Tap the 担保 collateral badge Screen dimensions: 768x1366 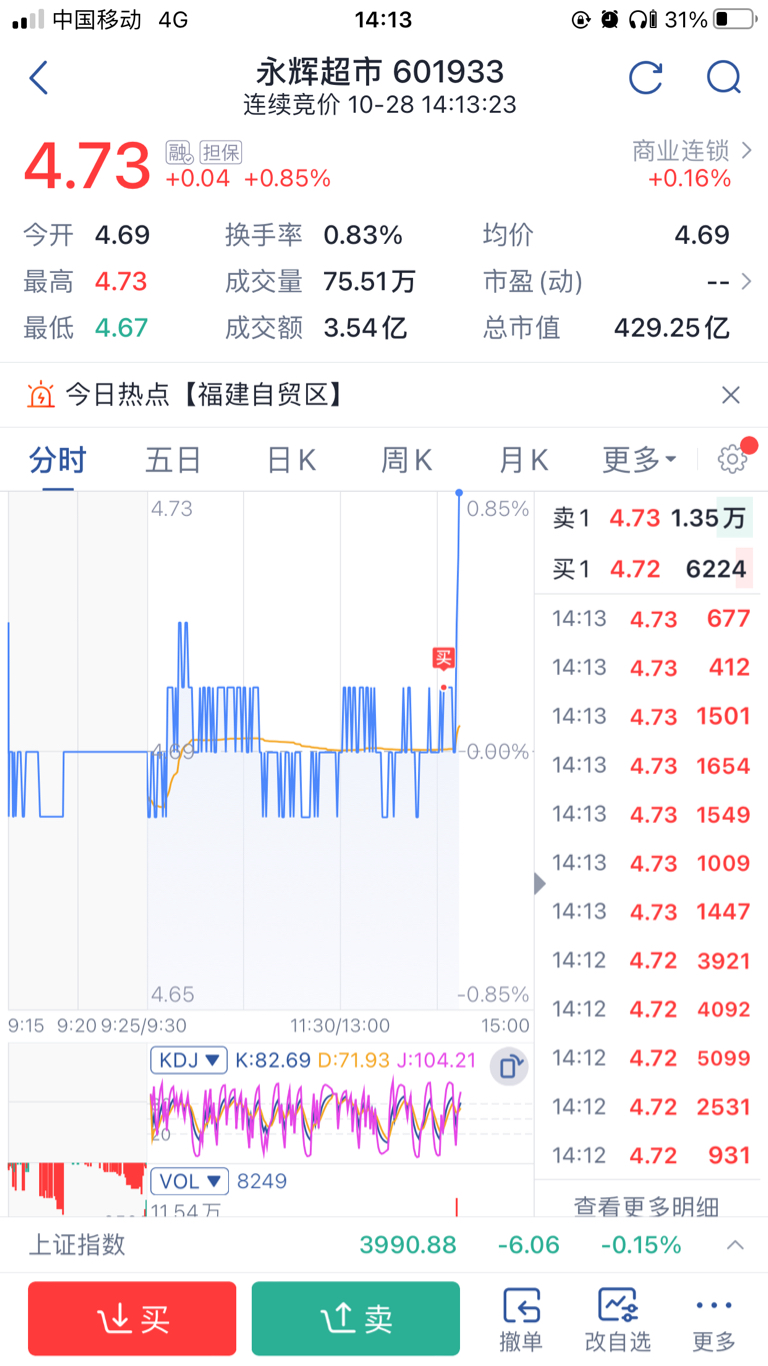coord(221,152)
